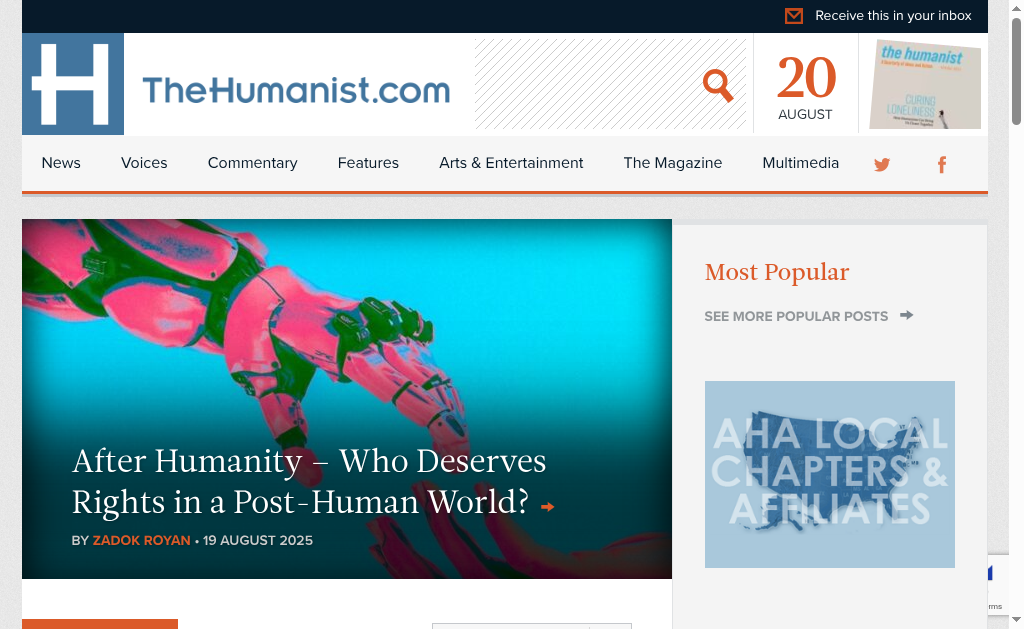Image resolution: width=1024 pixels, height=629 pixels.
Task: Open the Twitter bird icon link
Action: pos(882,165)
